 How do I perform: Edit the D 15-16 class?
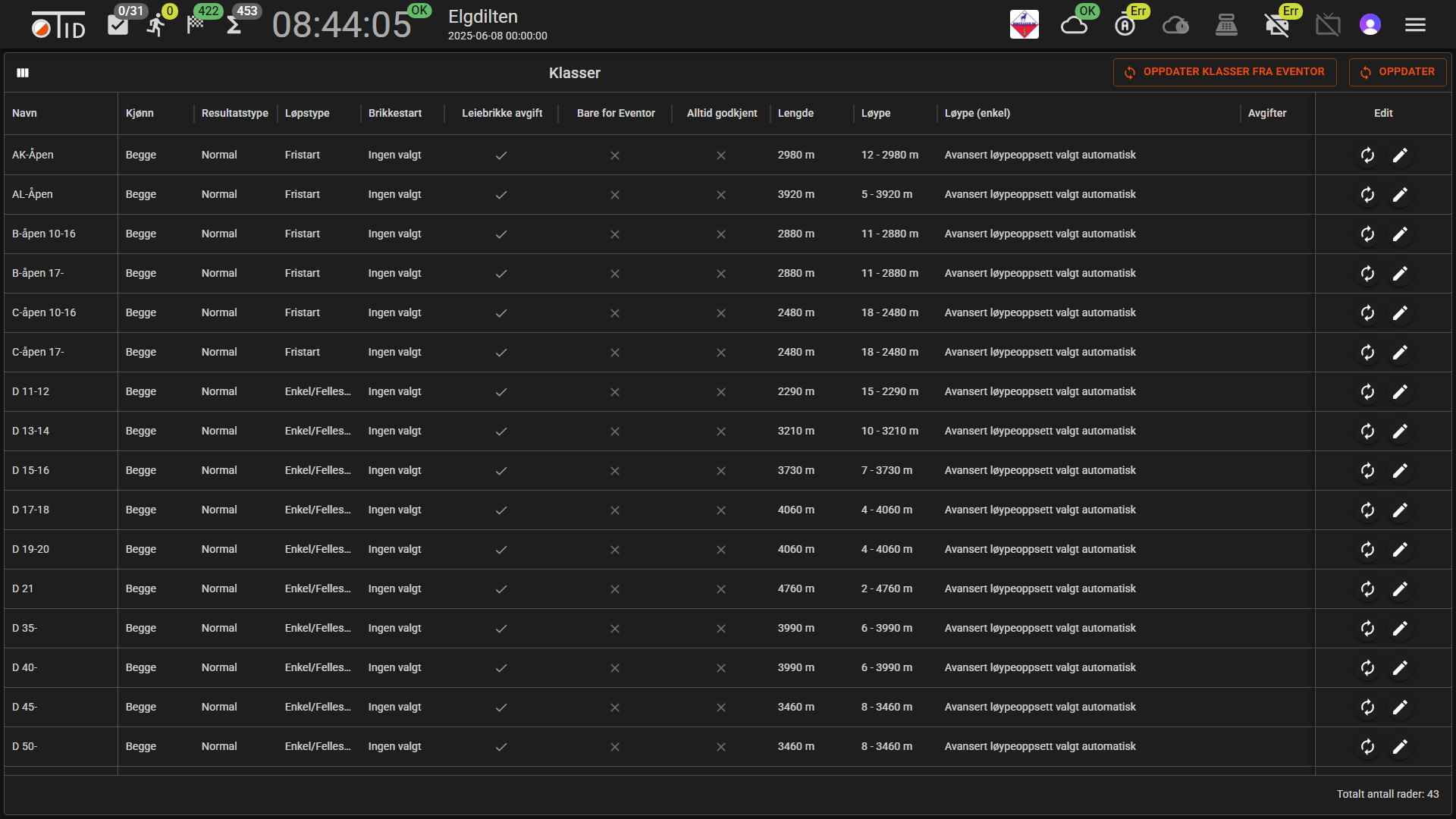point(1400,471)
